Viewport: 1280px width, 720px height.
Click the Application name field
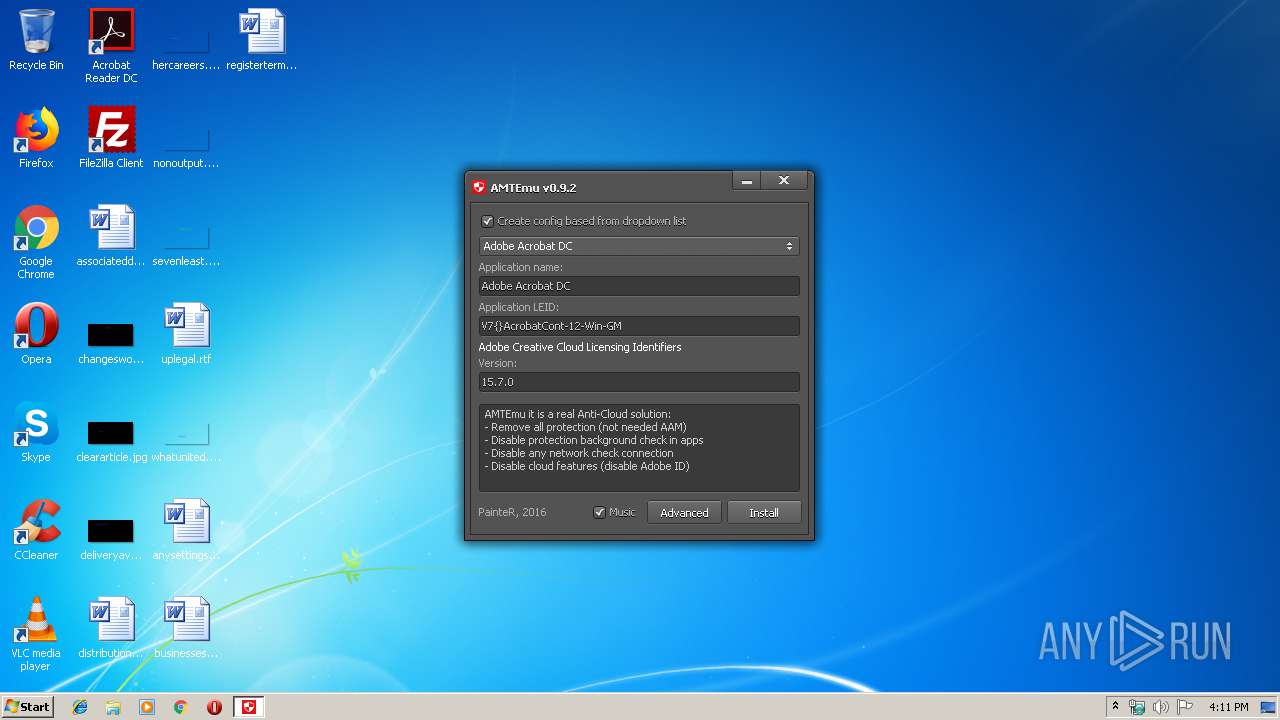coord(639,286)
